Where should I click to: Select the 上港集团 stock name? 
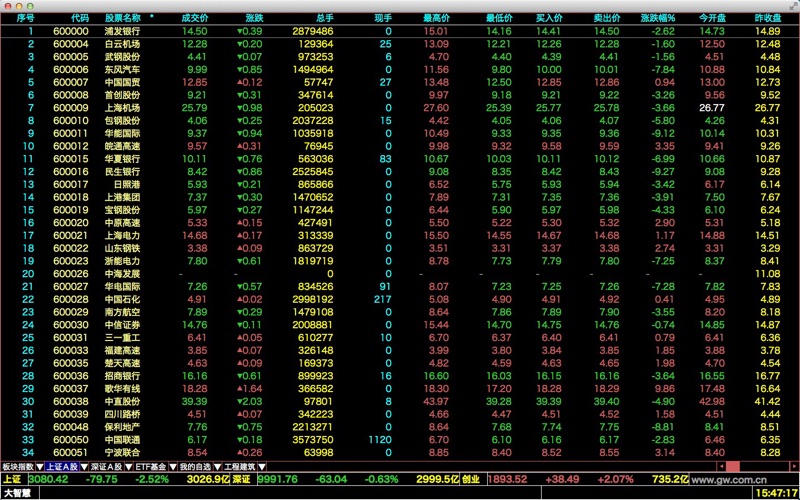[122, 197]
